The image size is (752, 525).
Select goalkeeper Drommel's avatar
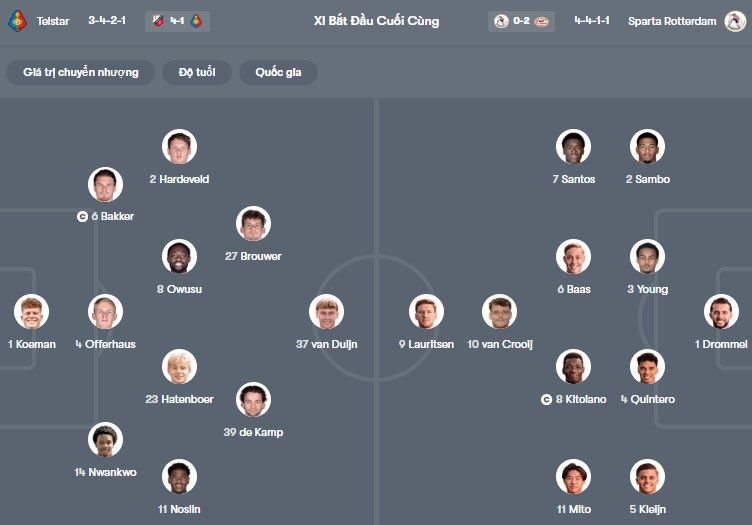(x=721, y=312)
